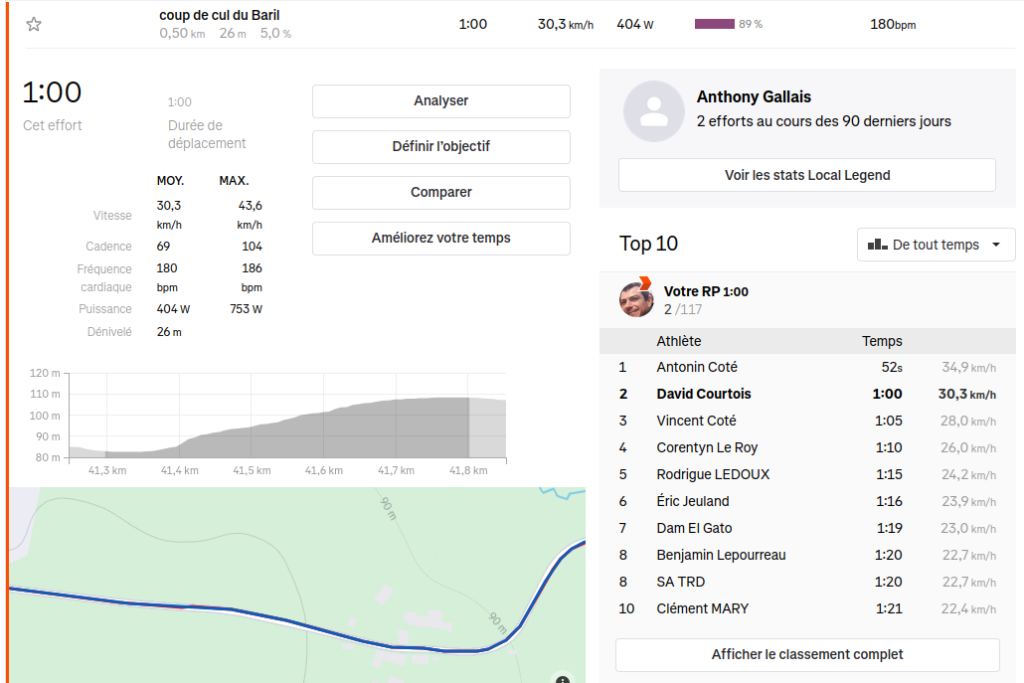Viewport: 1024px width, 683px height.
Task: Open Antonin Coté's leaderboard entry
Action: click(x=696, y=367)
